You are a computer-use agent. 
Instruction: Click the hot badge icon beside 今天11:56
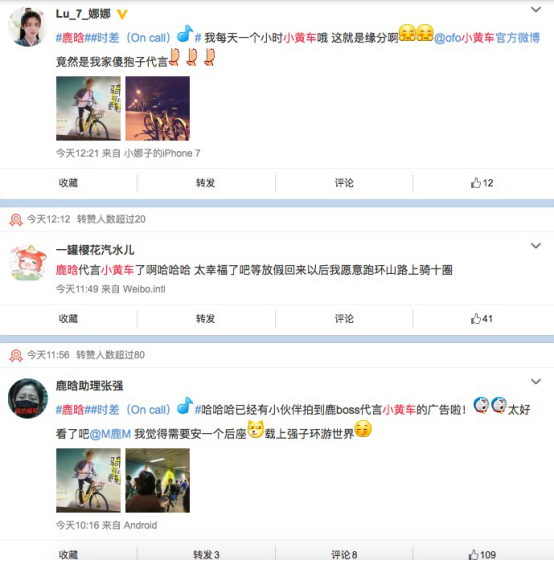pyautogui.click(x=16, y=355)
